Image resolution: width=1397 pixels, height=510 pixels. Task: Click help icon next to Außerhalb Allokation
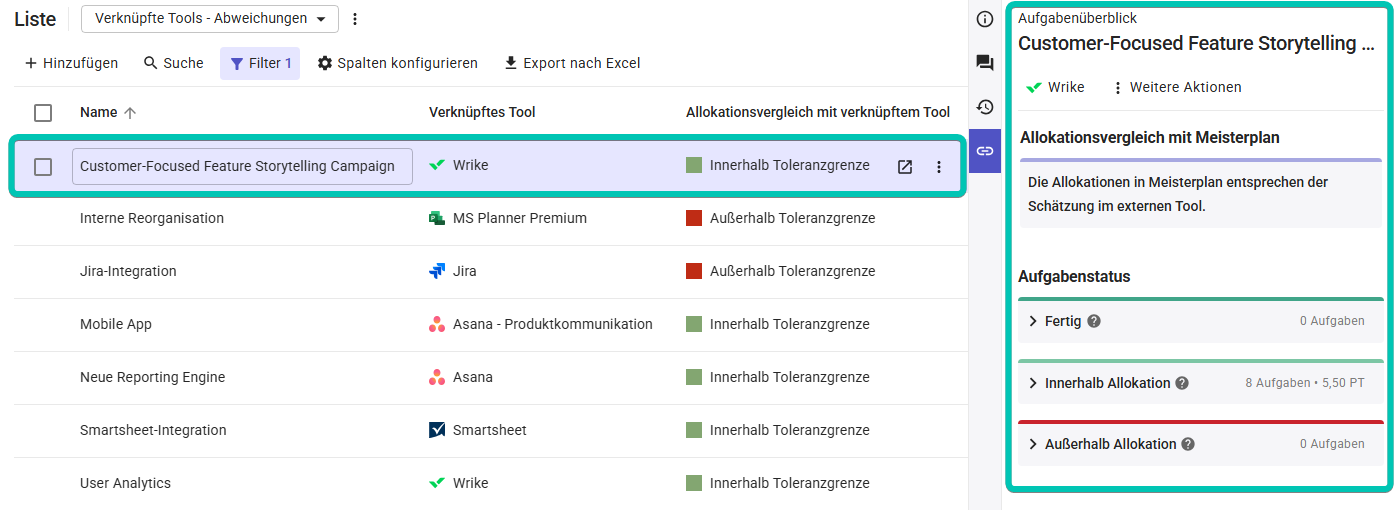point(1188,444)
